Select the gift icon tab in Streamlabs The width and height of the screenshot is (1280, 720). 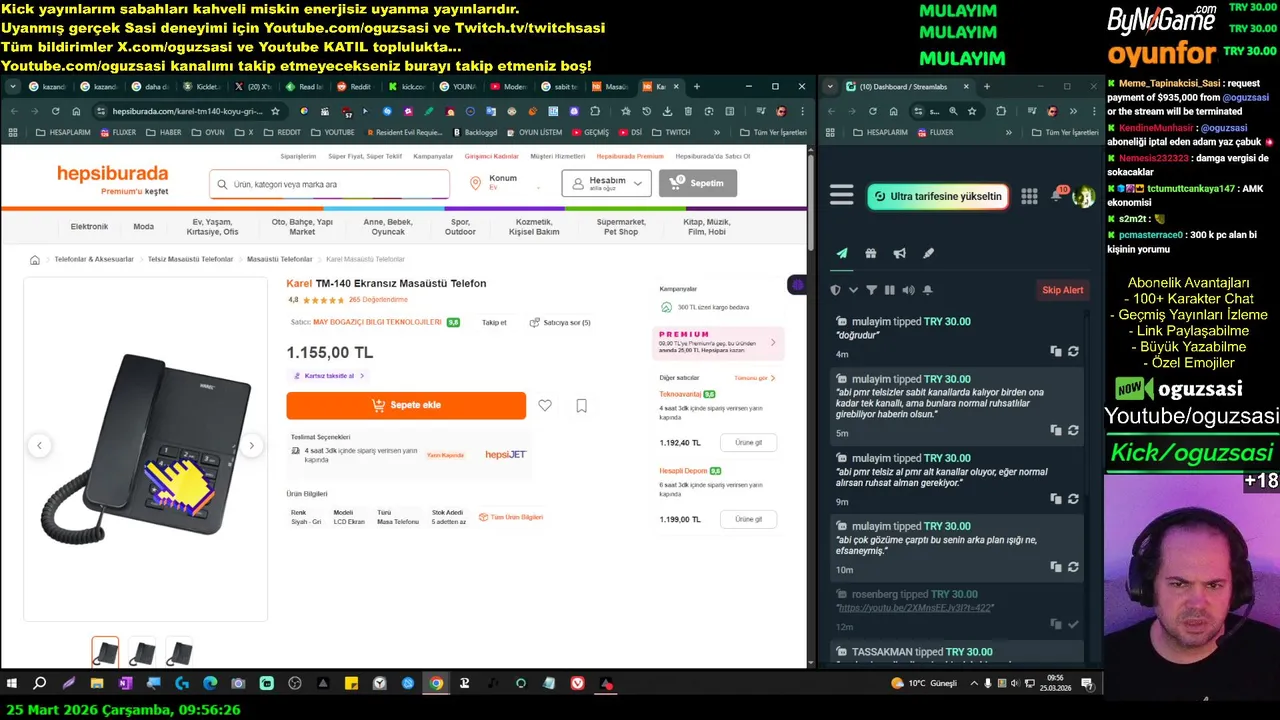(871, 253)
